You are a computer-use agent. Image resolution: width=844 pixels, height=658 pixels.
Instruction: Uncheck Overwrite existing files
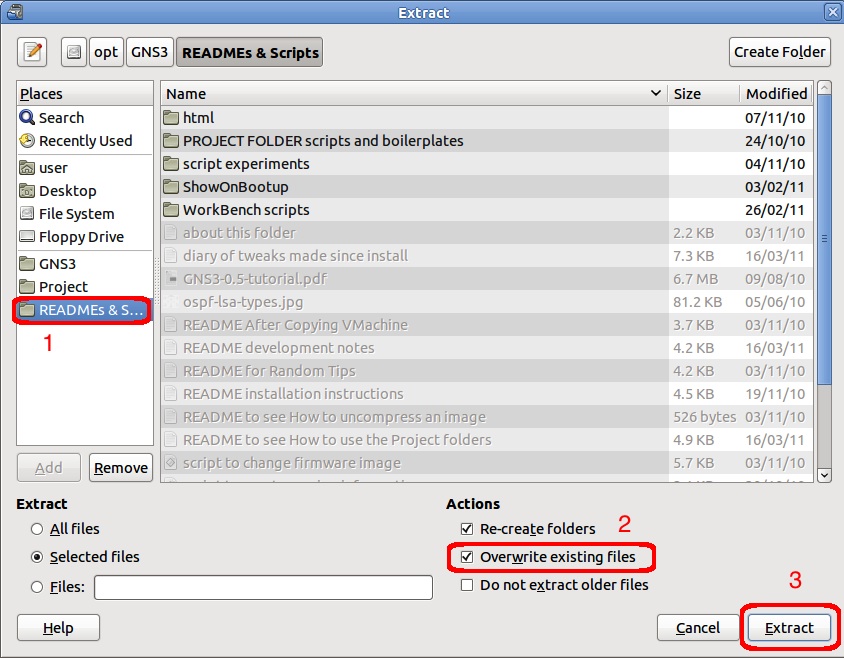(x=466, y=557)
